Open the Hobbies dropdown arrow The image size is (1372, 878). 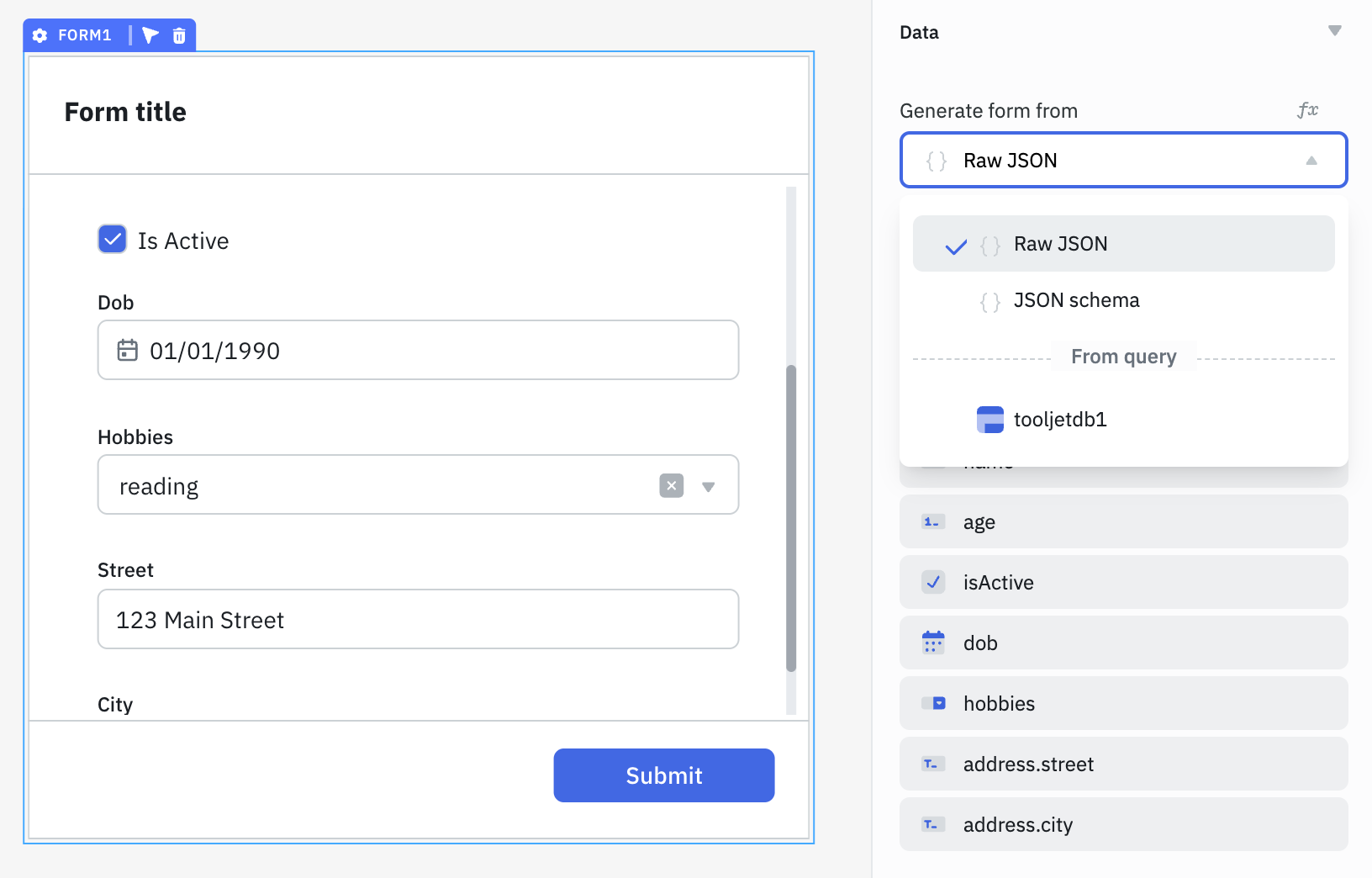(710, 485)
